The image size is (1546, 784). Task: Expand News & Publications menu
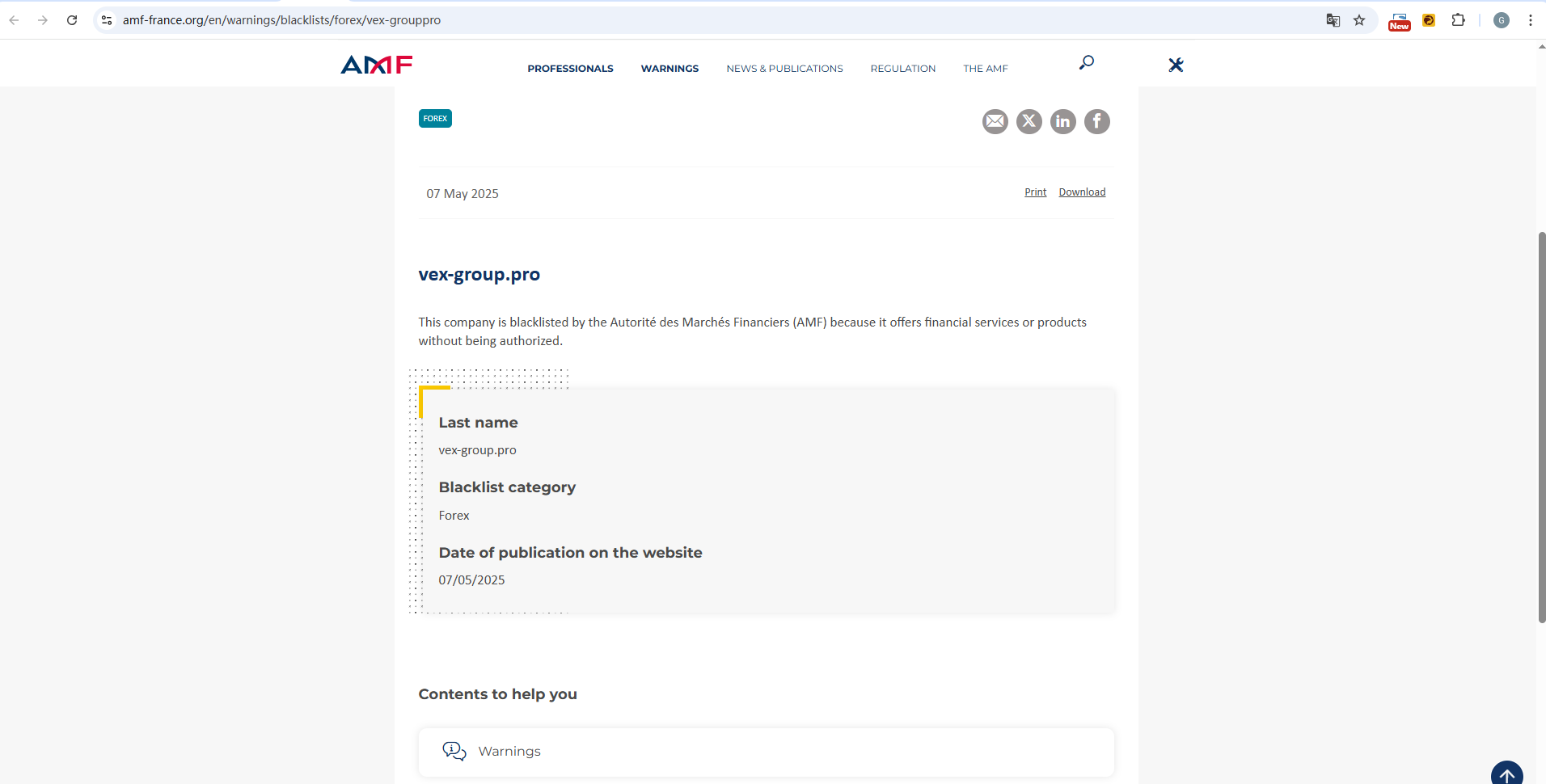pyautogui.click(x=784, y=69)
